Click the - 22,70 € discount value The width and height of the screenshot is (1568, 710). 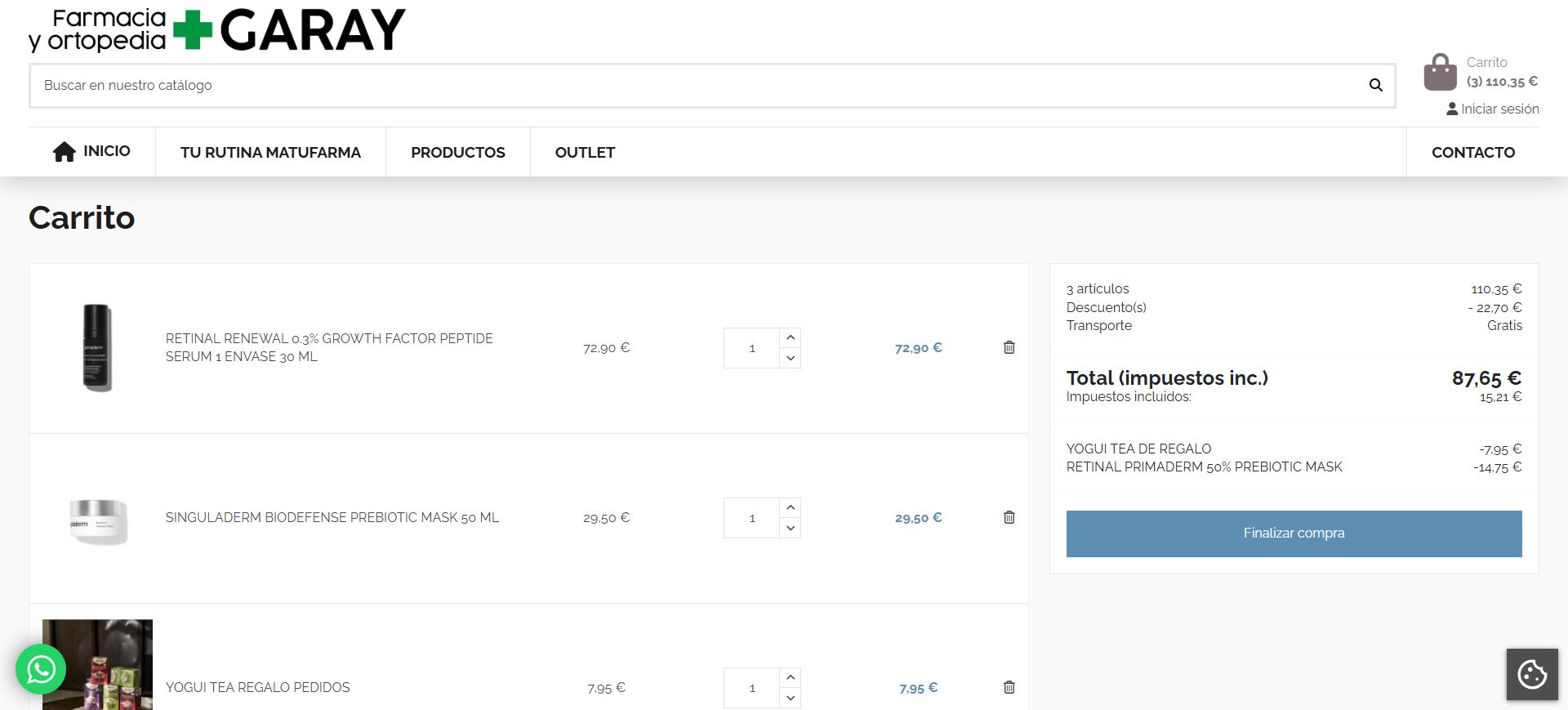(x=1494, y=308)
